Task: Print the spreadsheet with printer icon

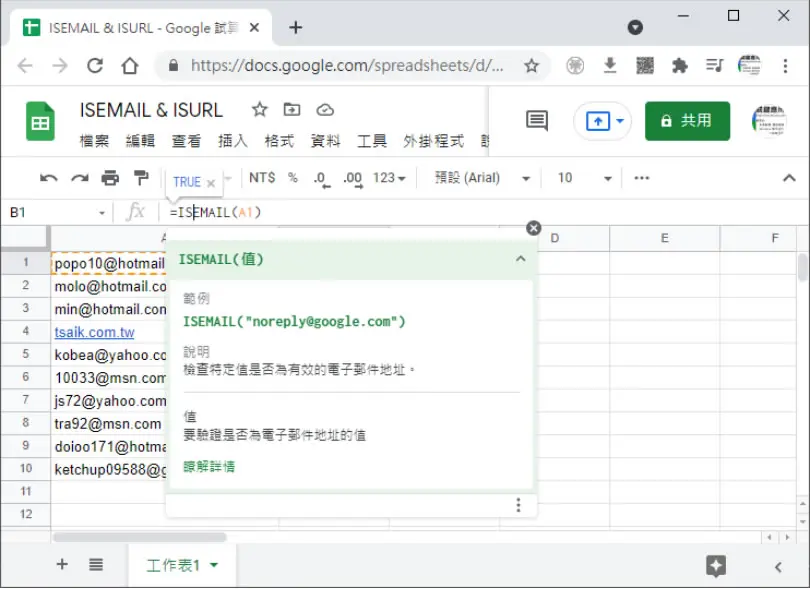Action: (x=110, y=178)
